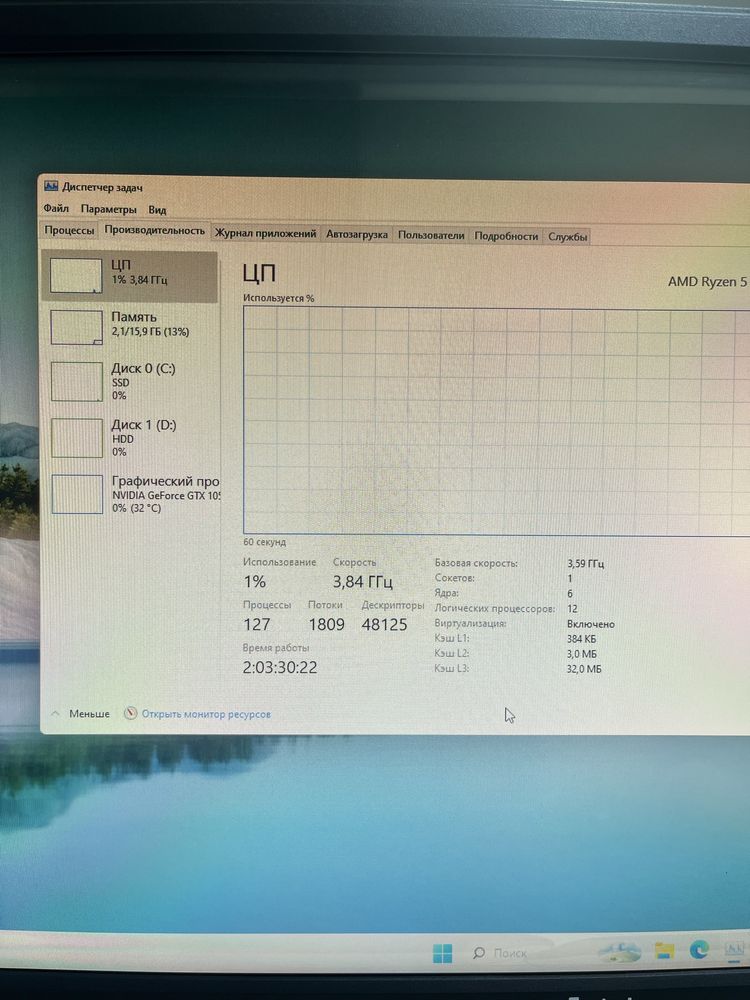Click the 'Диск 1 (D:)' sidebar label
This screenshot has width=750, height=1000.
tap(144, 425)
